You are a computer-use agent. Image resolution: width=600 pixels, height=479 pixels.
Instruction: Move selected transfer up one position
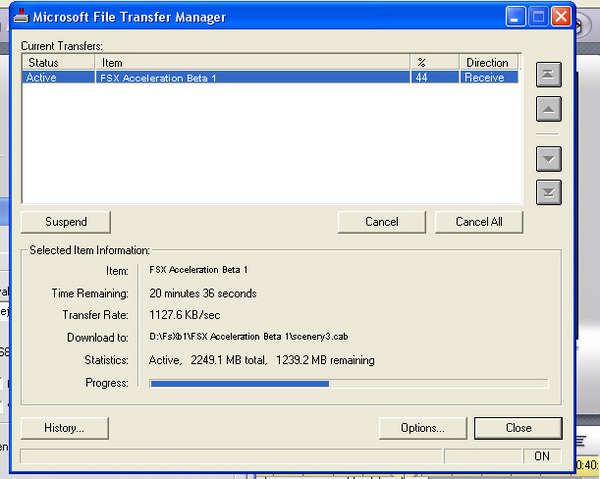[548, 109]
